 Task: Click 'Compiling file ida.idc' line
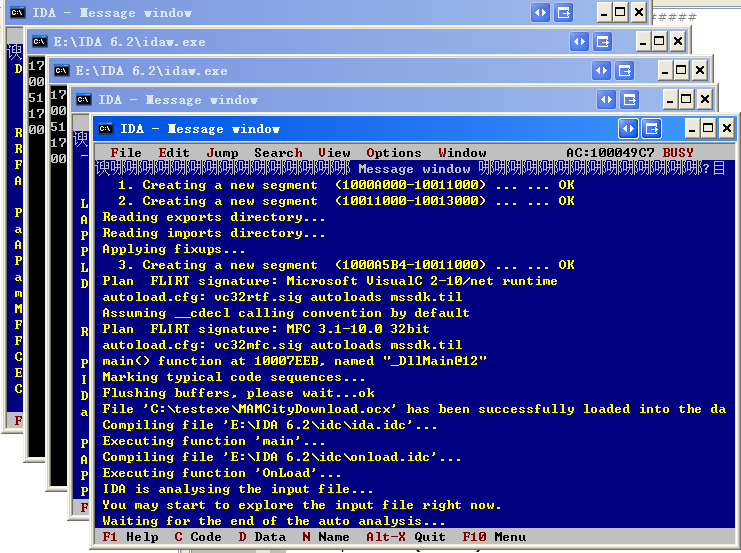click(x=270, y=425)
